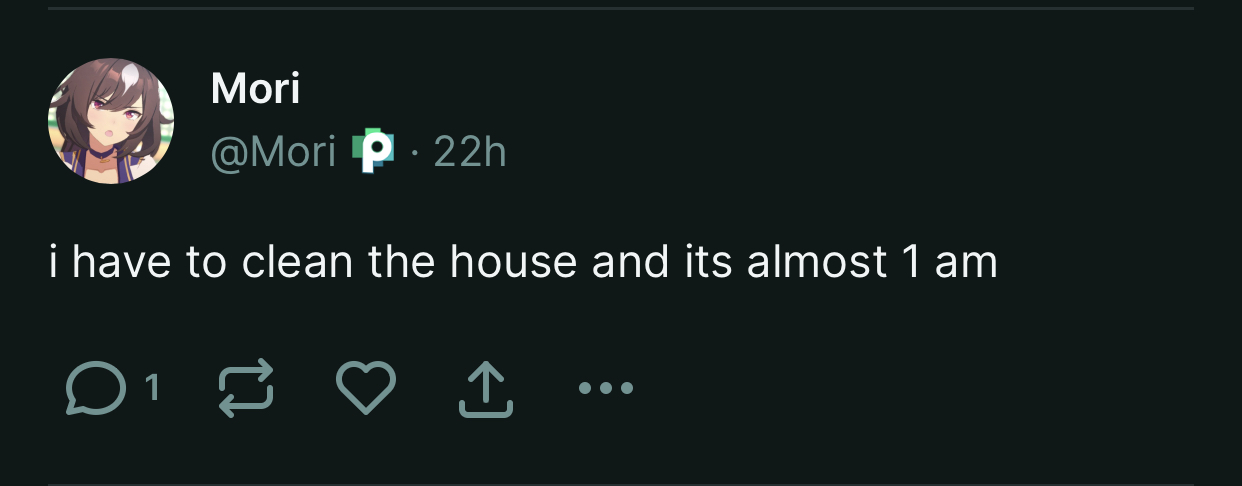Click the word "its" in the post
The image size is (1242, 486).
point(707,263)
